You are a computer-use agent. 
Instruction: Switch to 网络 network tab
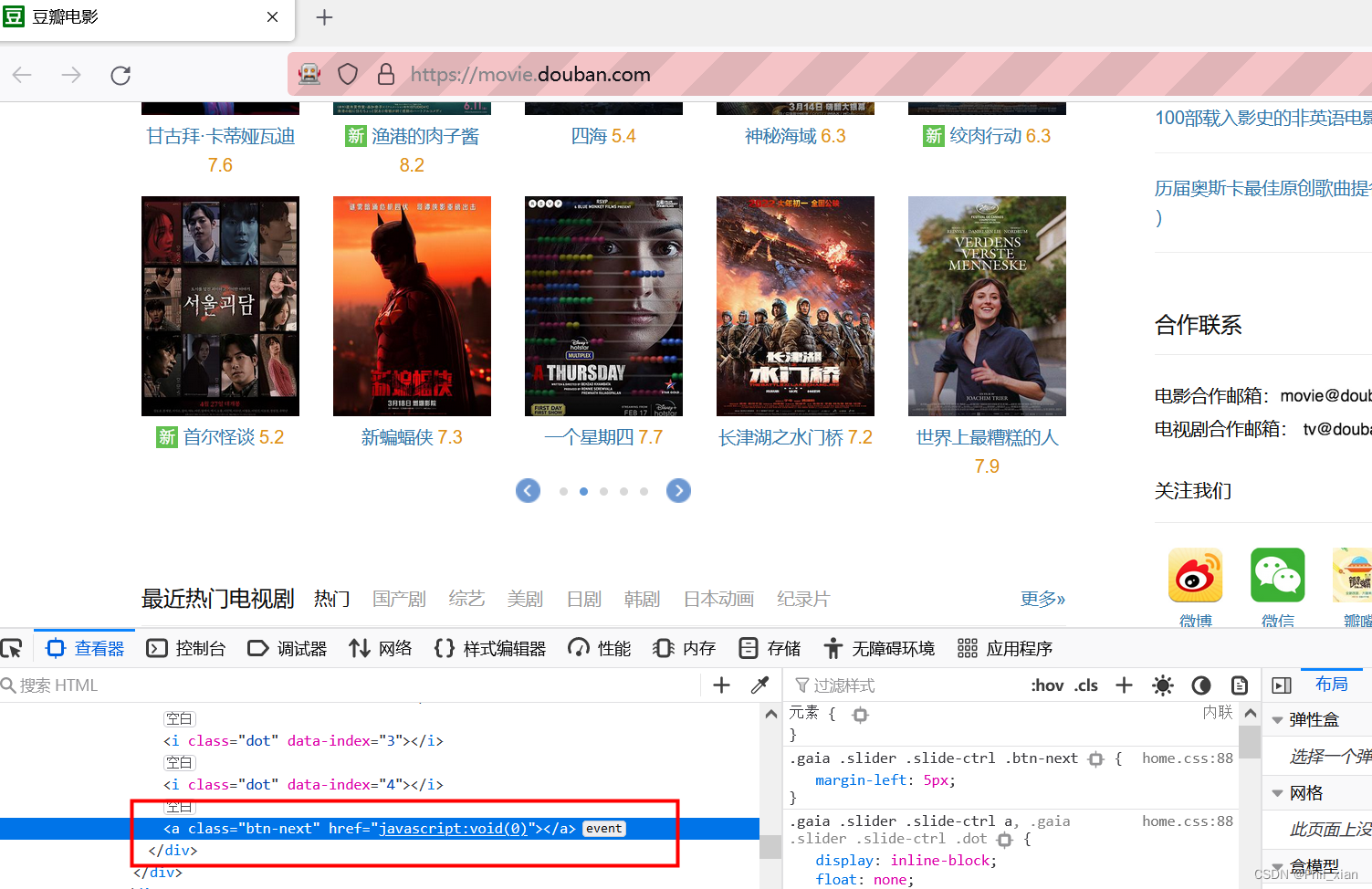pos(380,648)
